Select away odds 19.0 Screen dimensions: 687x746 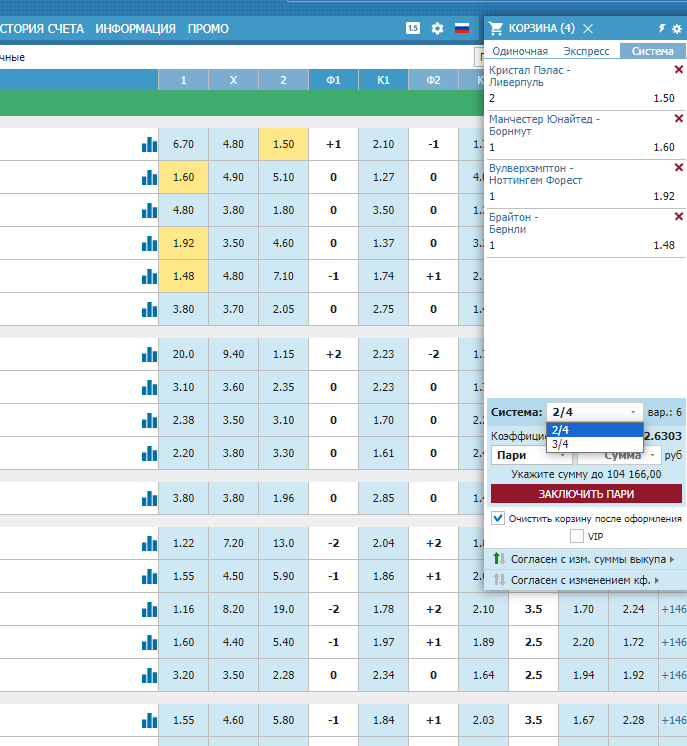[284, 609]
